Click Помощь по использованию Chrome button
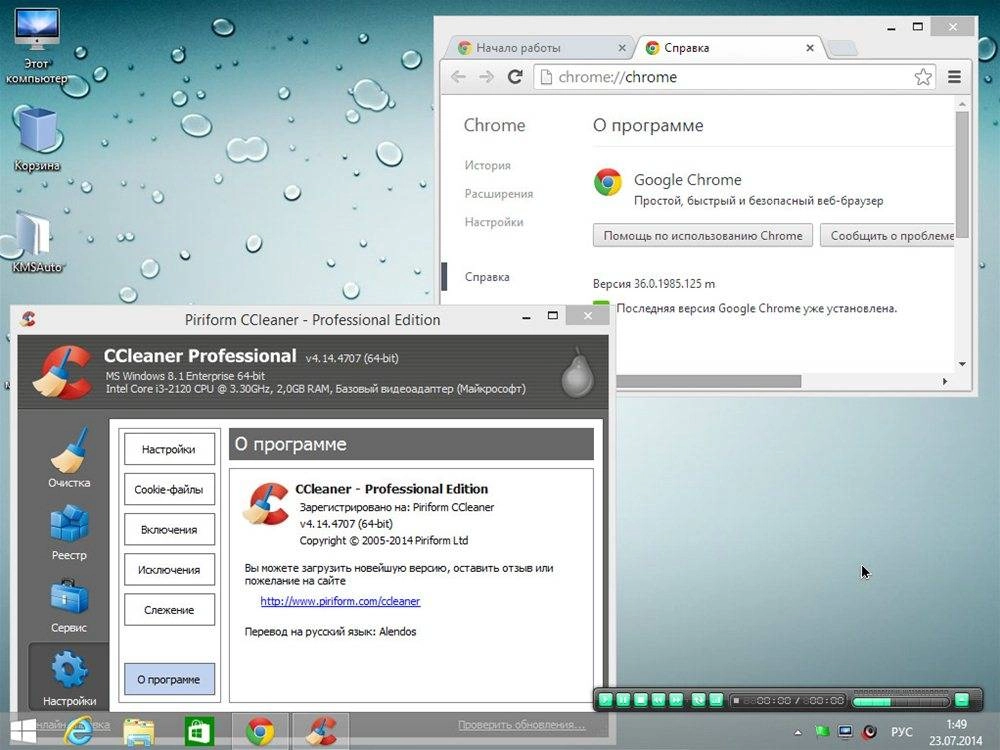This screenshot has width=1000, height=750. click(x=703, y=235)
